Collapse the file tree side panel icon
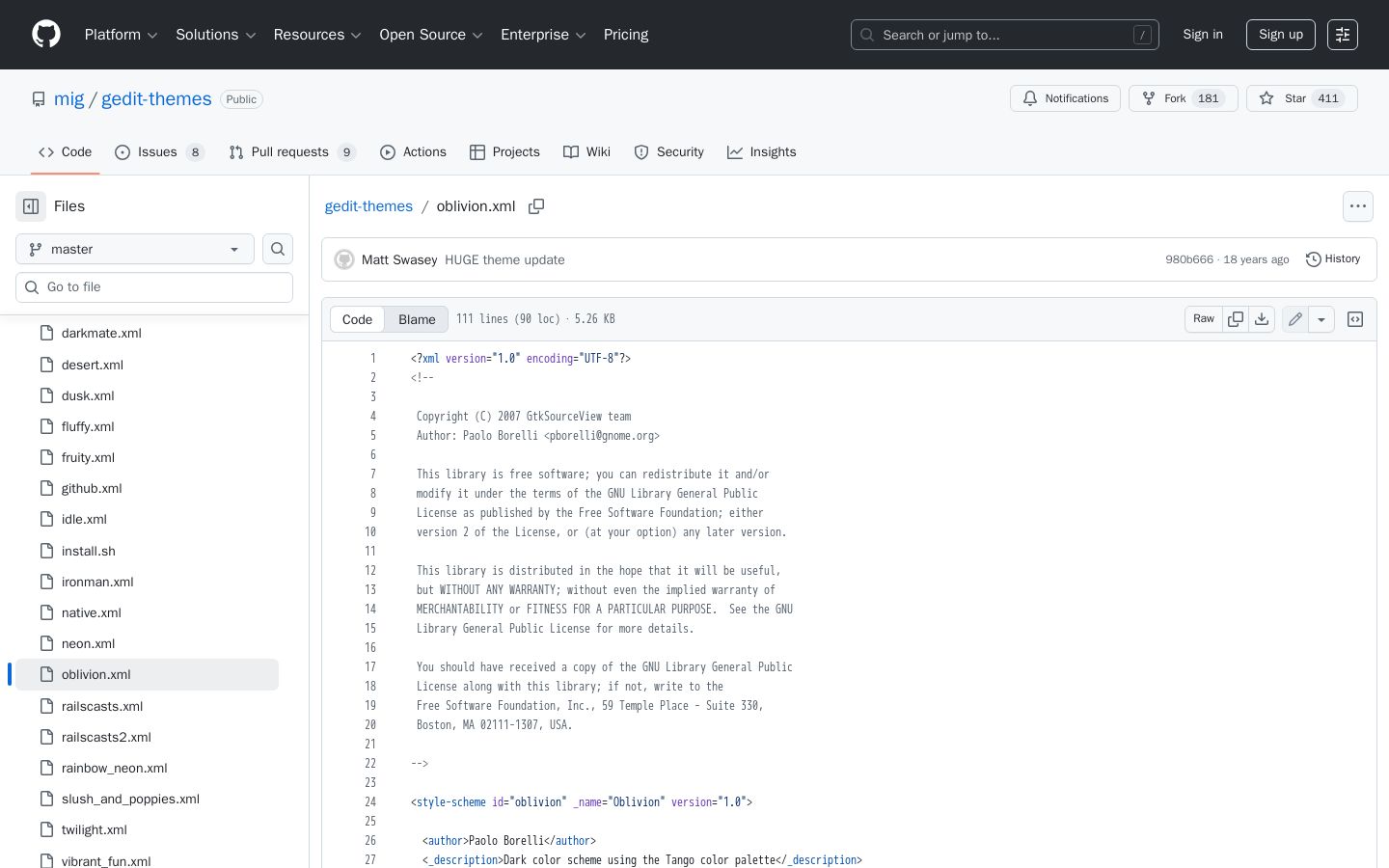The width and height of the screenshot is (1389, 868). 31,206
